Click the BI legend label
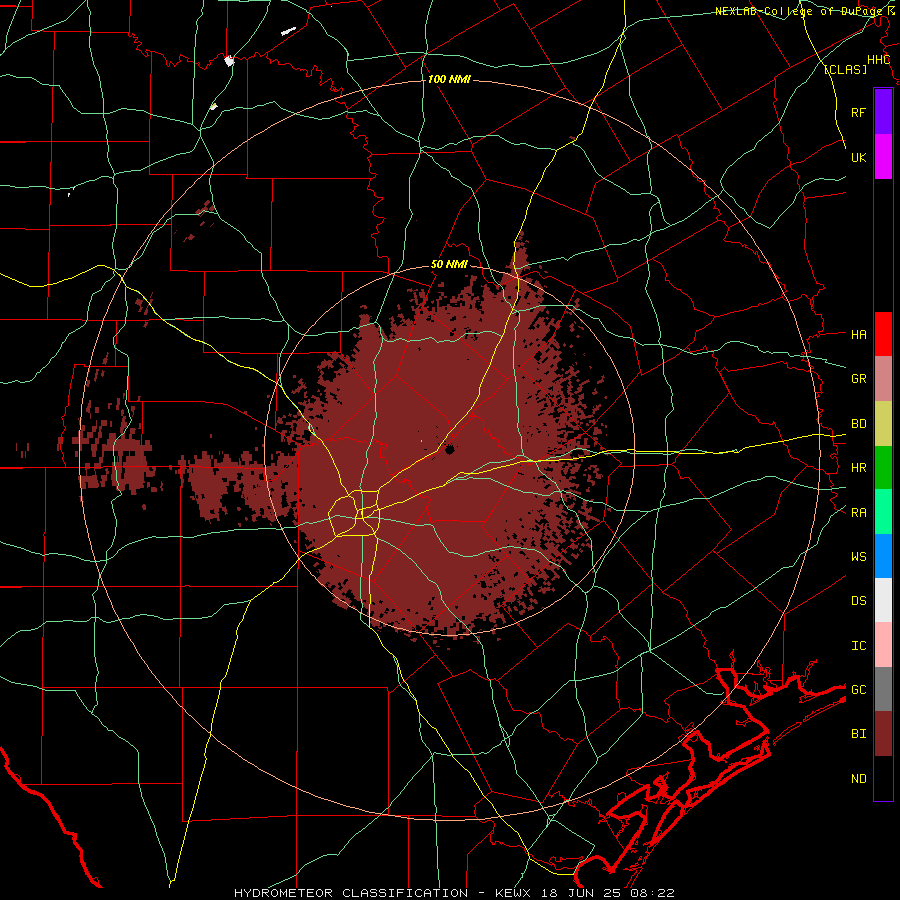 coord(858,734)
